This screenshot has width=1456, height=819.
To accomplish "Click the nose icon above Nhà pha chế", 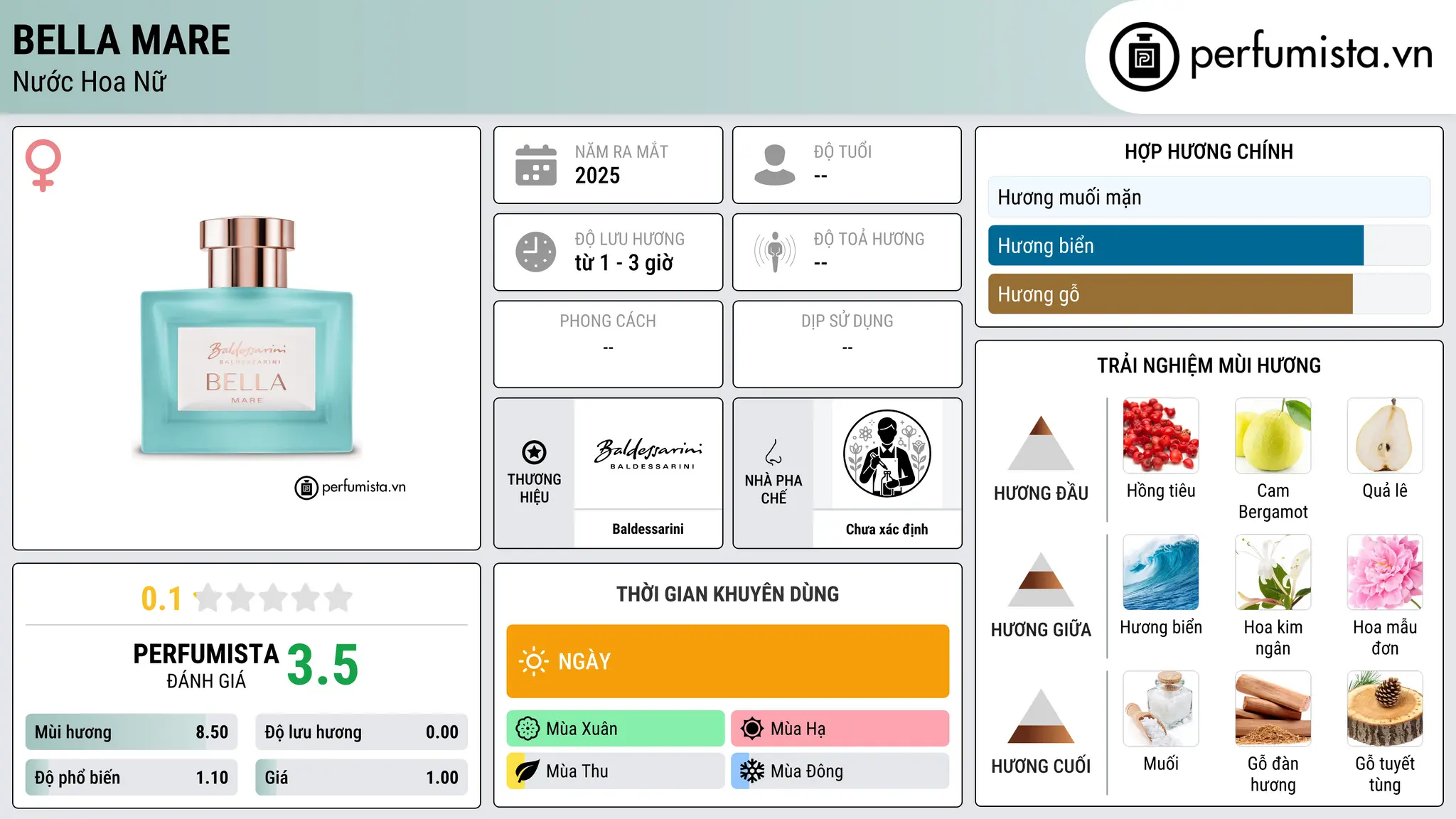I will [x=773, y=452].
